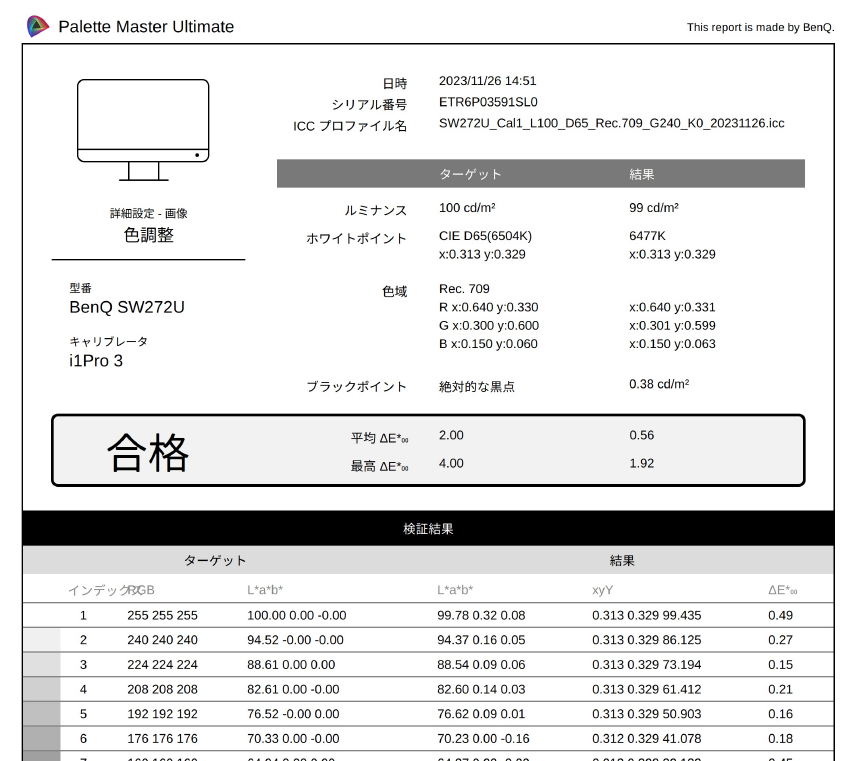Image resolution: width=857 pixels, height=761 pixels.
Task: Select the RGB cell "240 240 240"
Action: point(162,640)
